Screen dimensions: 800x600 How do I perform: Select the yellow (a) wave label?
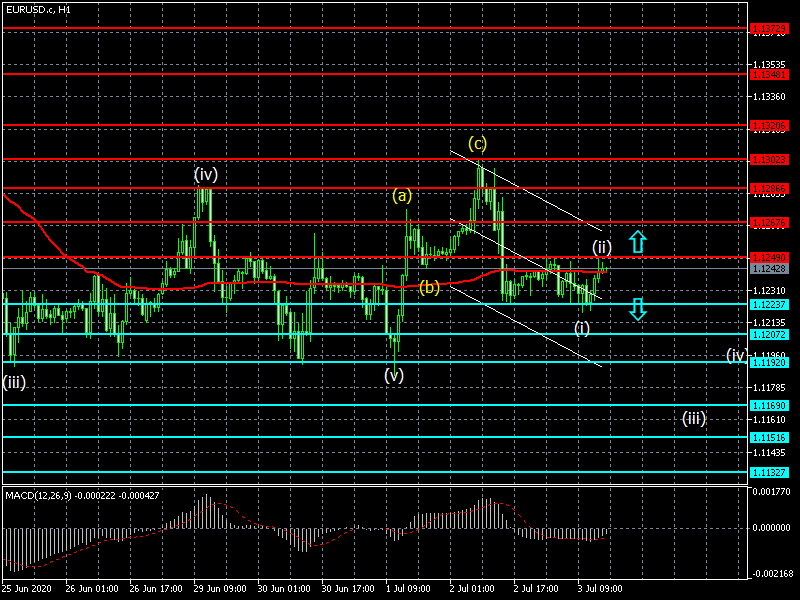tap(402, 195)
